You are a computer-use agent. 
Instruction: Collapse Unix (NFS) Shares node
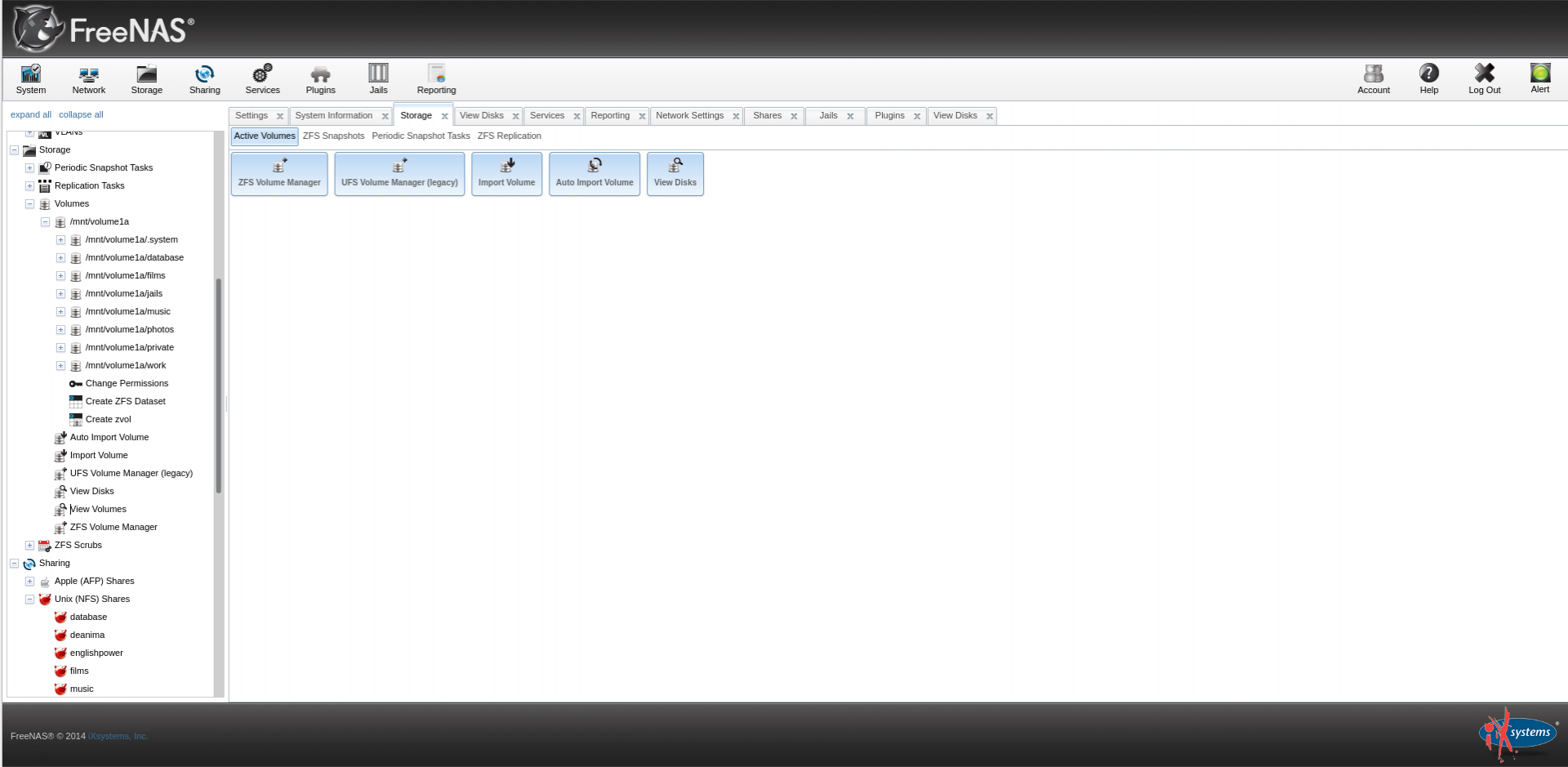click(29, 600)
